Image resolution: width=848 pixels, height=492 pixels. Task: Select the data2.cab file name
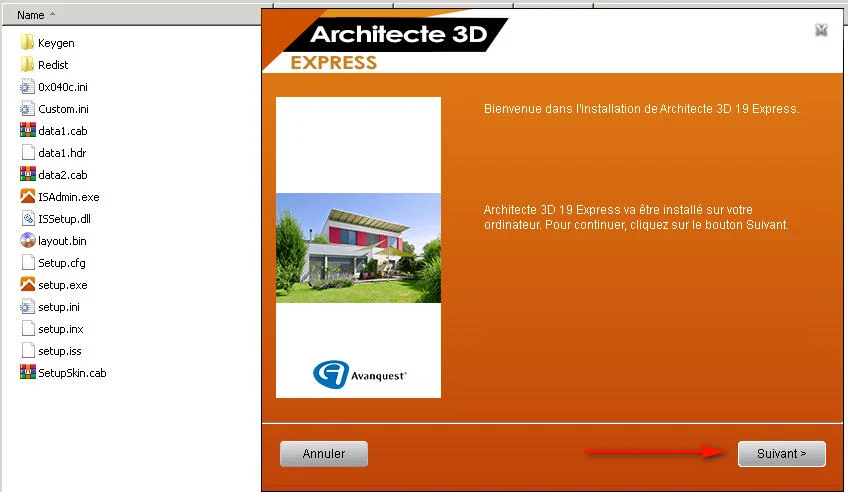[x=63, y=175]
